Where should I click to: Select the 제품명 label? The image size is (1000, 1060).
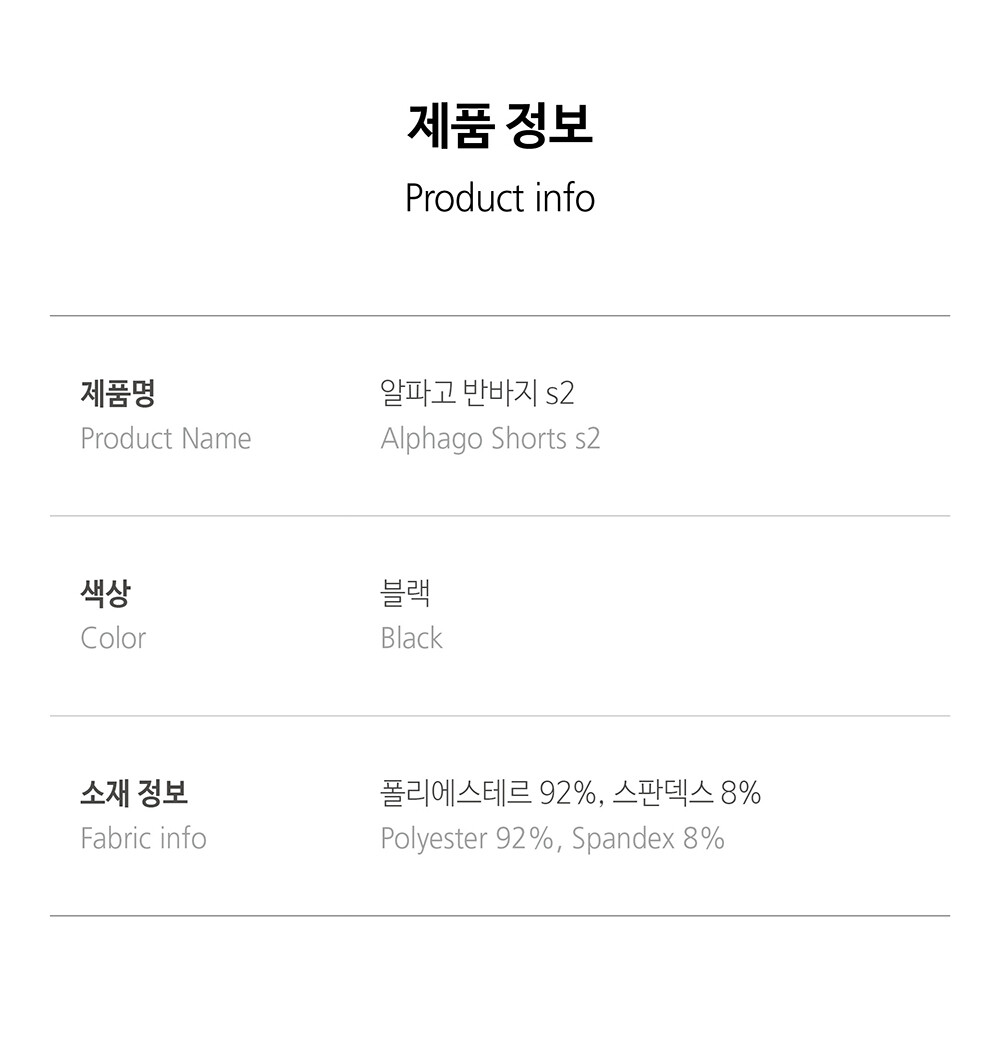click(118, 393)
